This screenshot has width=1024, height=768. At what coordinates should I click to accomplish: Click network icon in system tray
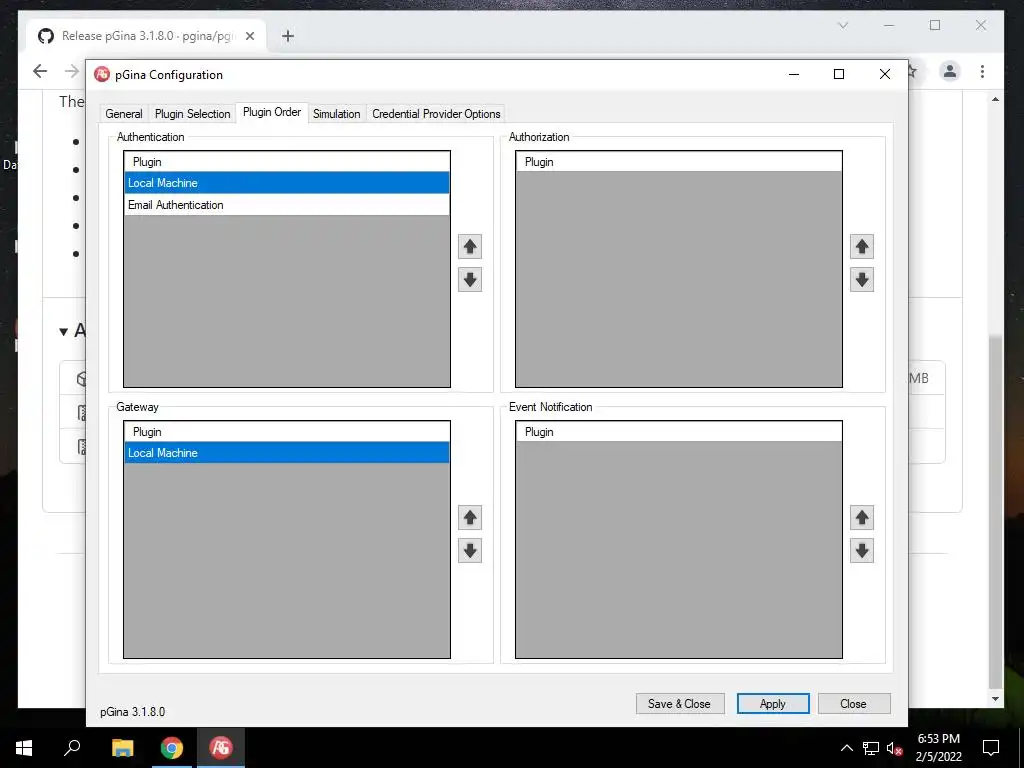(871, 748)
